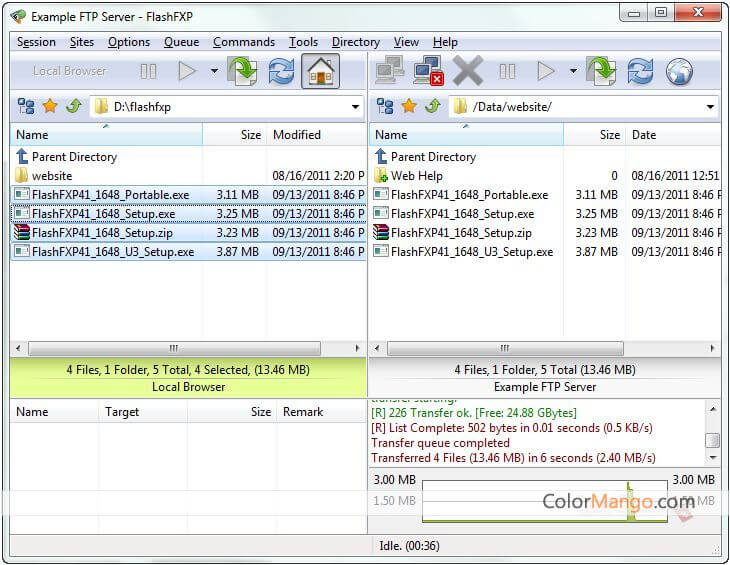Expand the /Data/website/ path dropdown
The image size is (730, 565).
(x=710, y=106)
